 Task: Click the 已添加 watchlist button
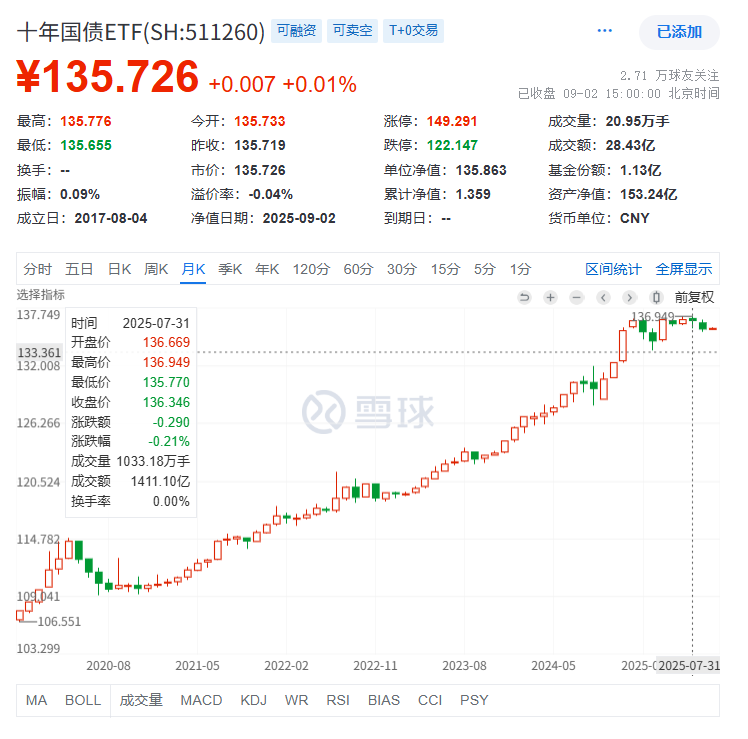point(679,32)
